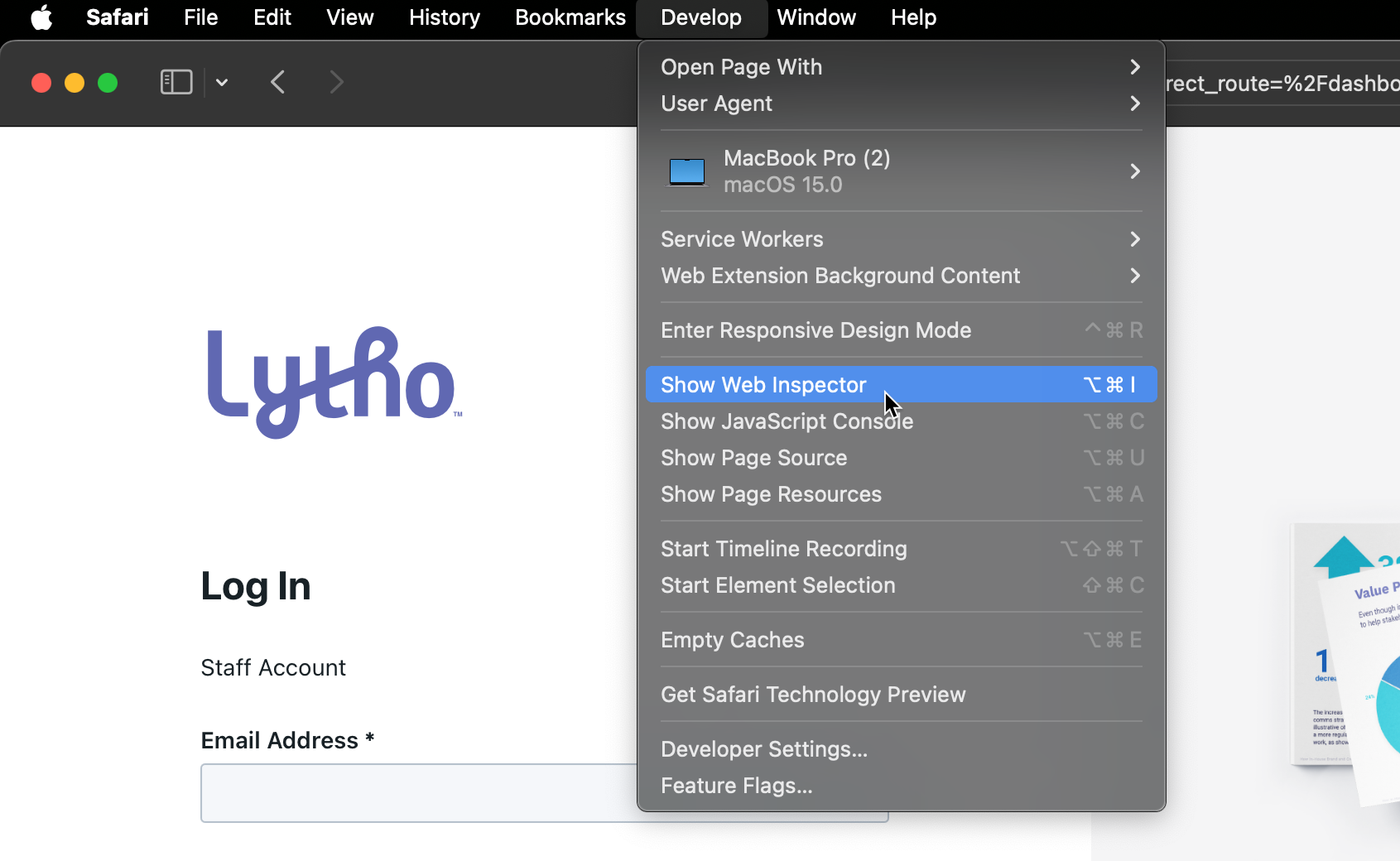
Task: Click the Email Address * label
Action: (288, 740)
